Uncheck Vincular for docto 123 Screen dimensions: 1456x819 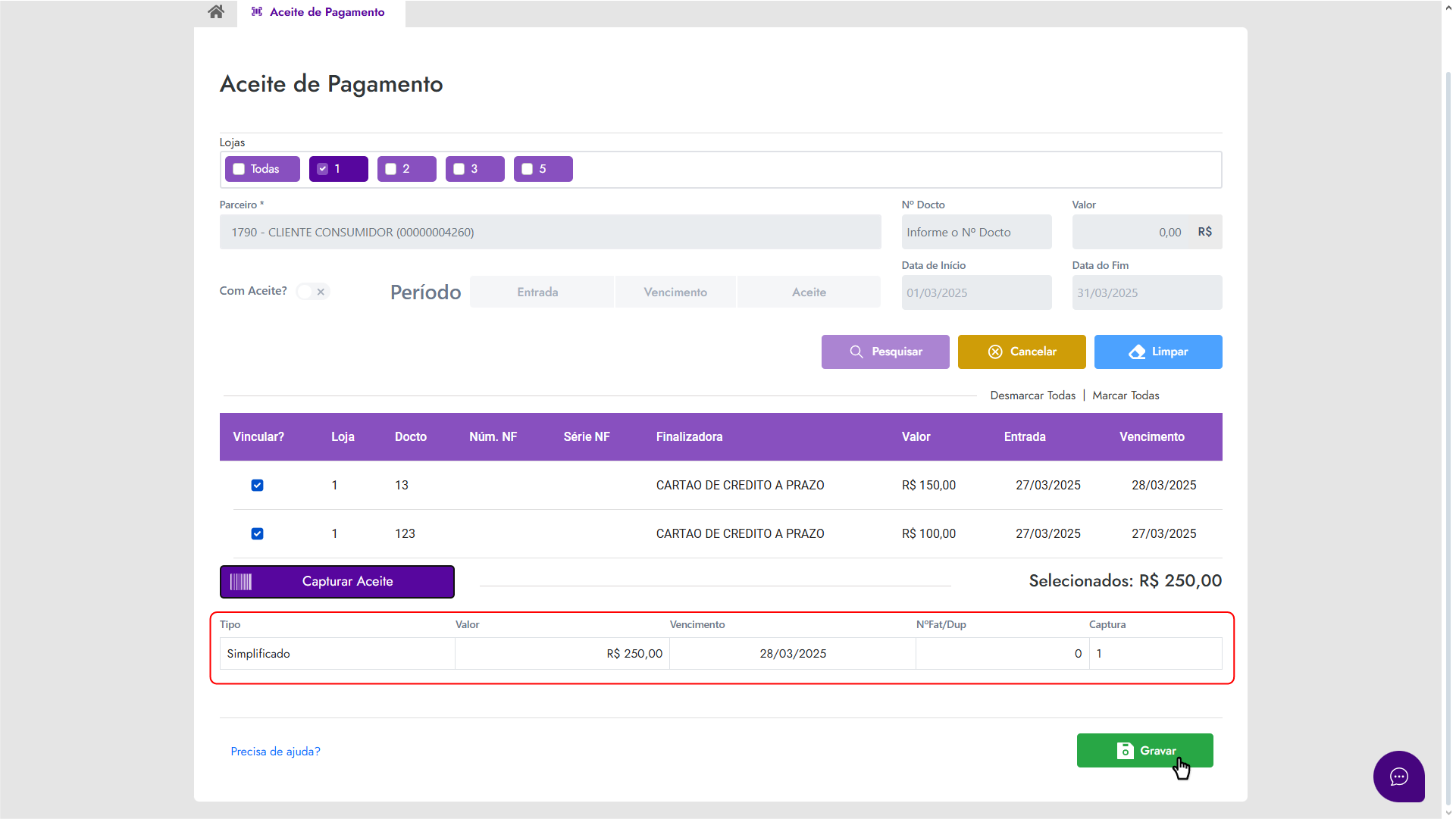click(x=257, y=534)
